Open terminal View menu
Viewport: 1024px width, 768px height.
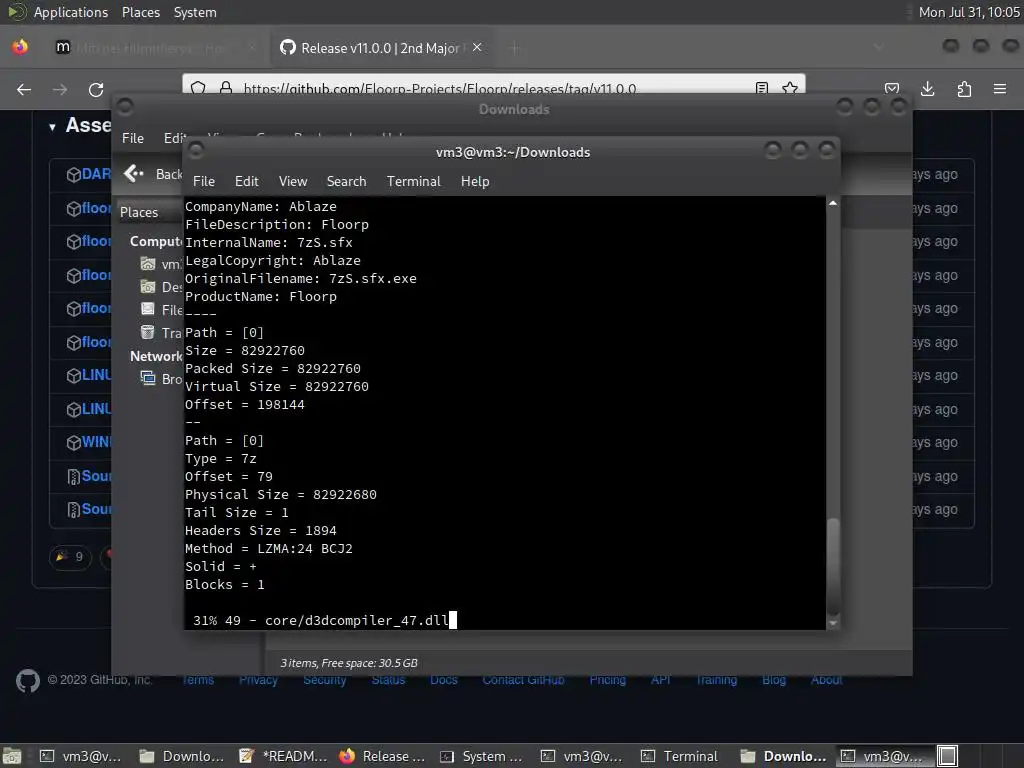[x=293, y=182]
